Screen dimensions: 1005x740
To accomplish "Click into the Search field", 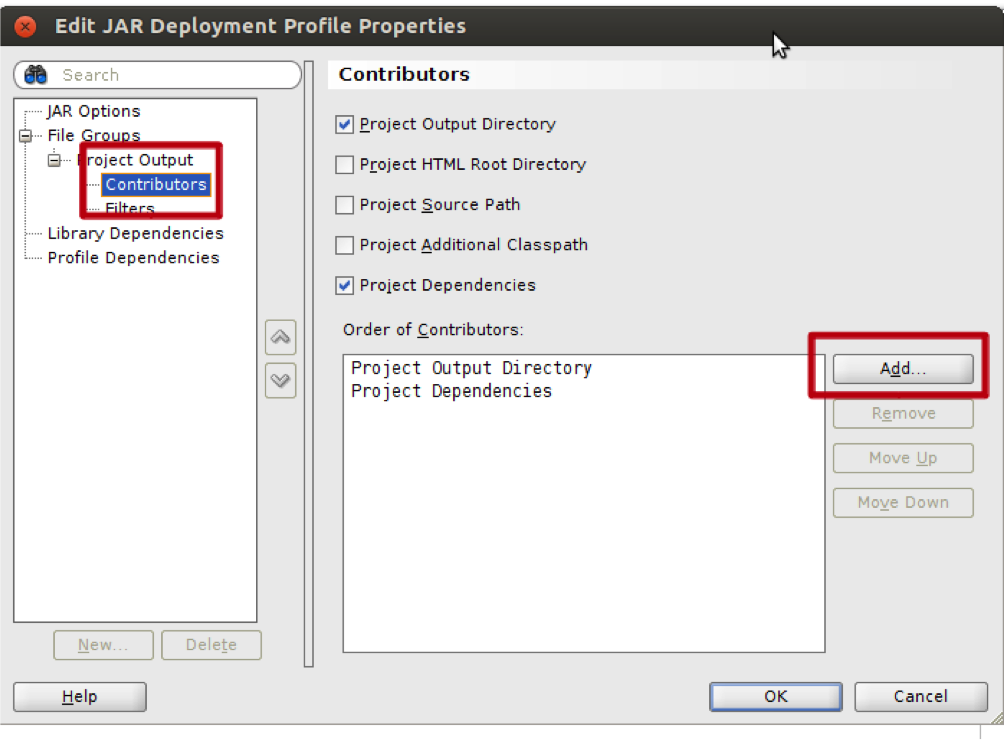I will click(157, 75).
